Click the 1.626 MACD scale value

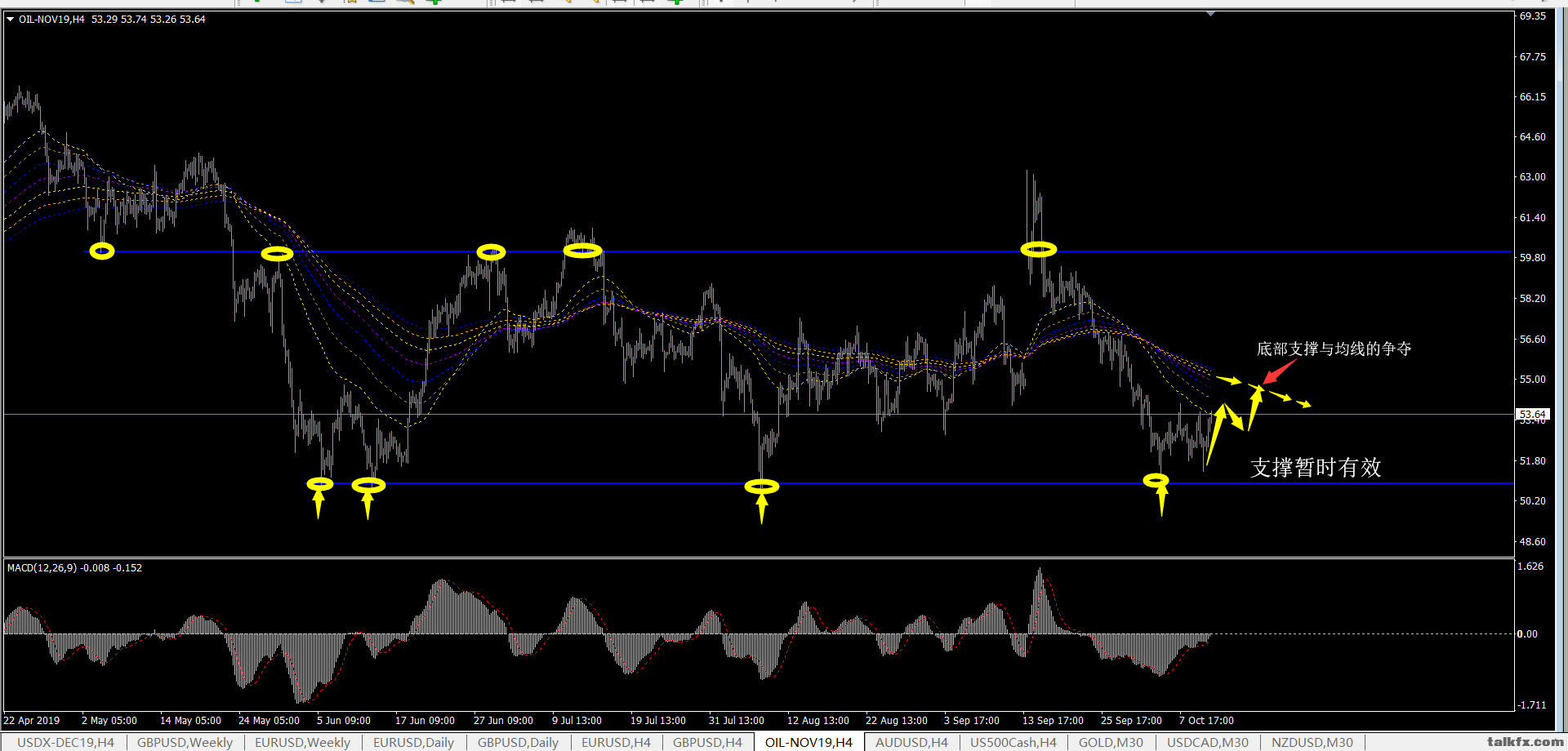1530,566
